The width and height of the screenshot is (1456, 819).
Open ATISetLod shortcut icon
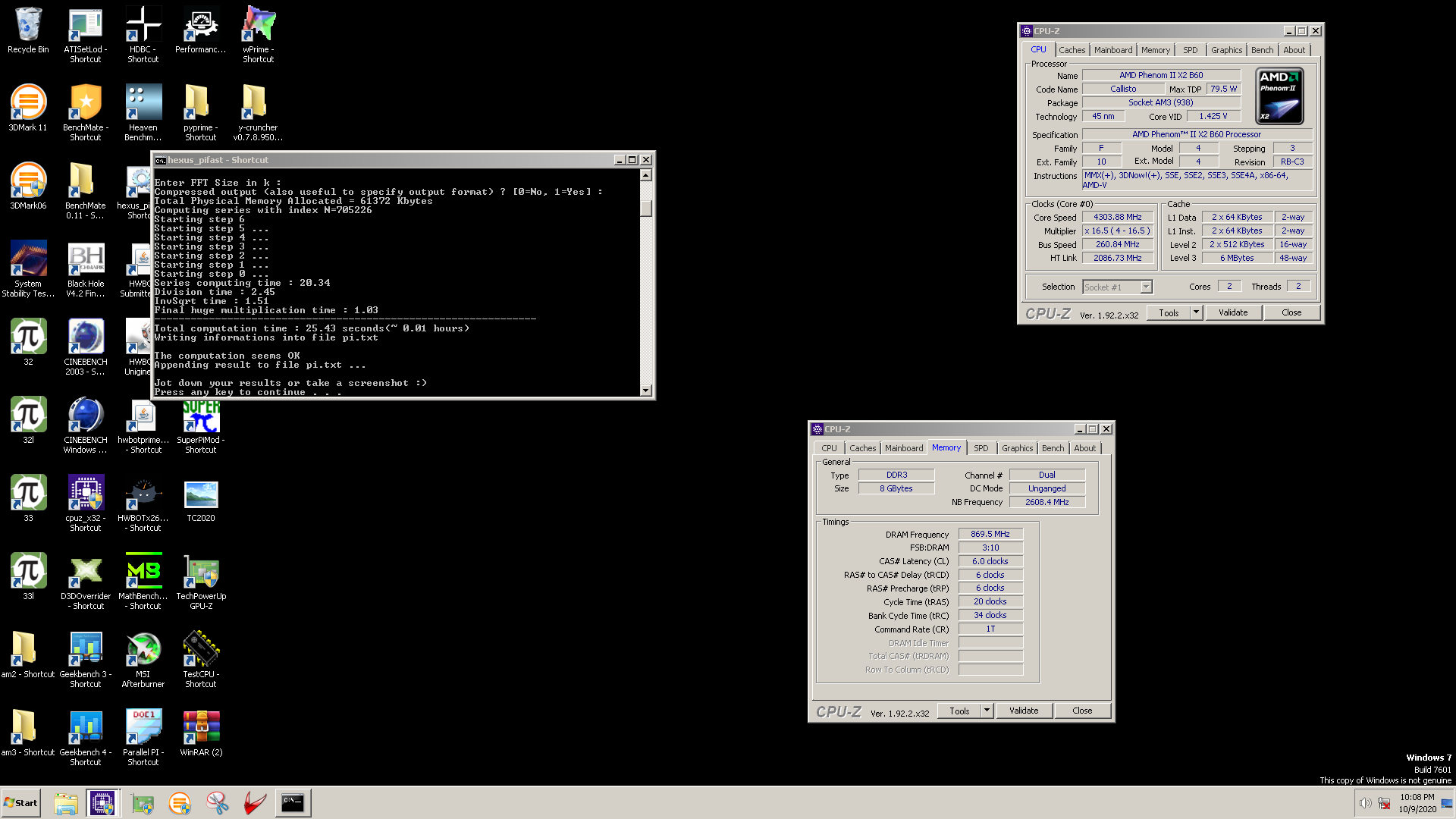coord(86,34)
